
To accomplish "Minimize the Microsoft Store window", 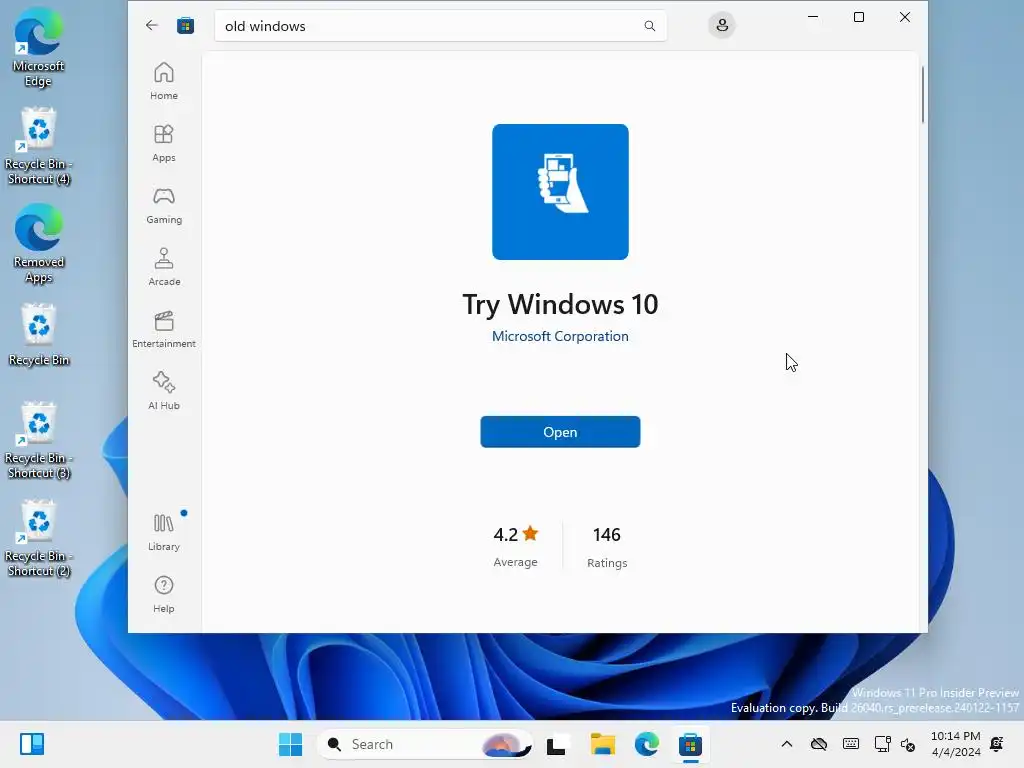I will tap(813, 17).
